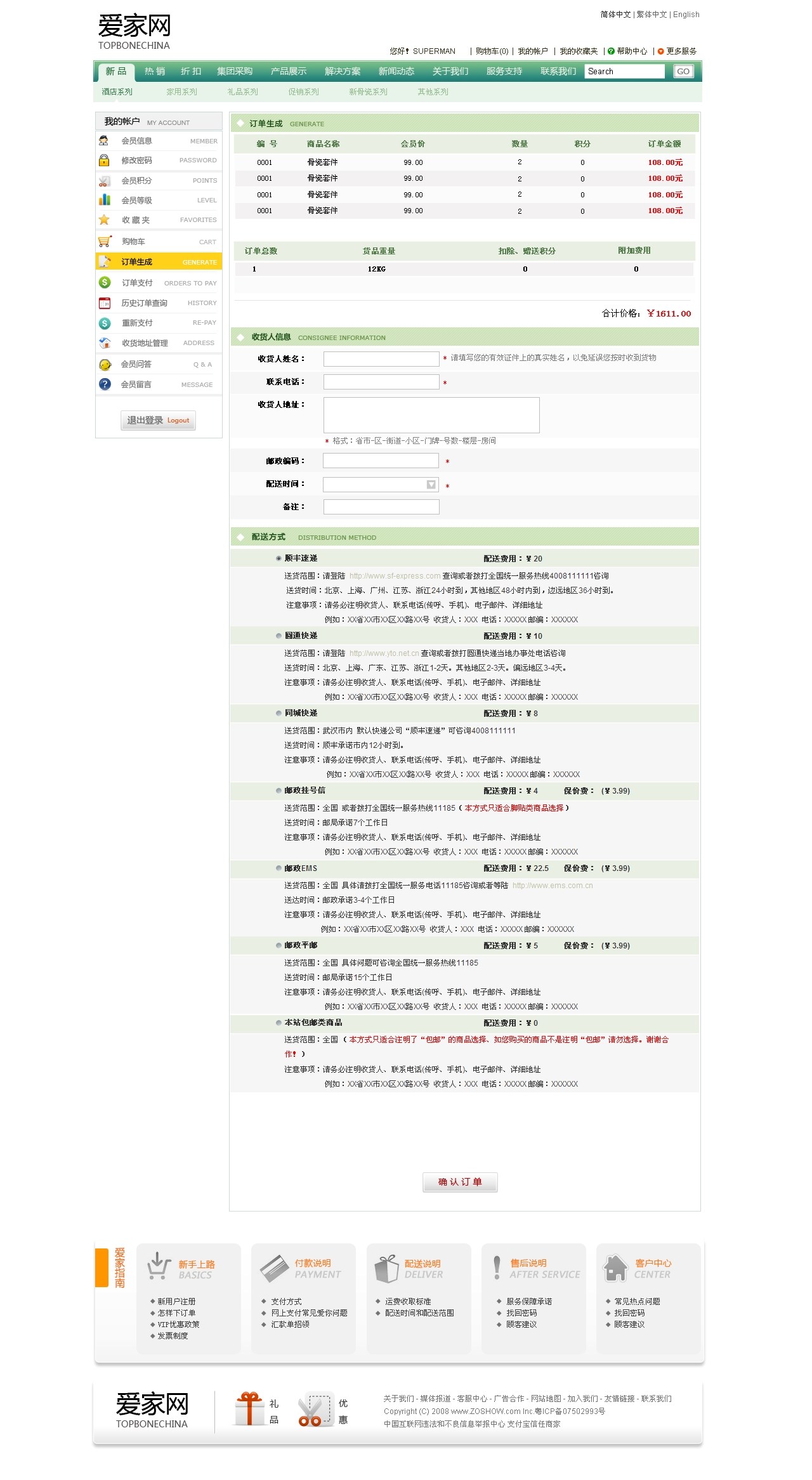Click the 付款说明 payment card icon

pos(275,1268)
